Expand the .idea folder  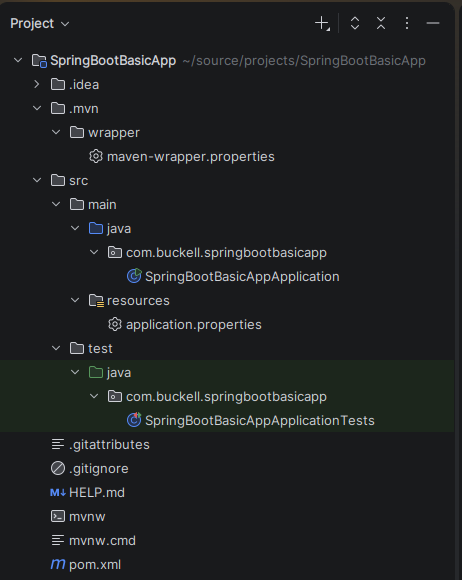(37, 84)
